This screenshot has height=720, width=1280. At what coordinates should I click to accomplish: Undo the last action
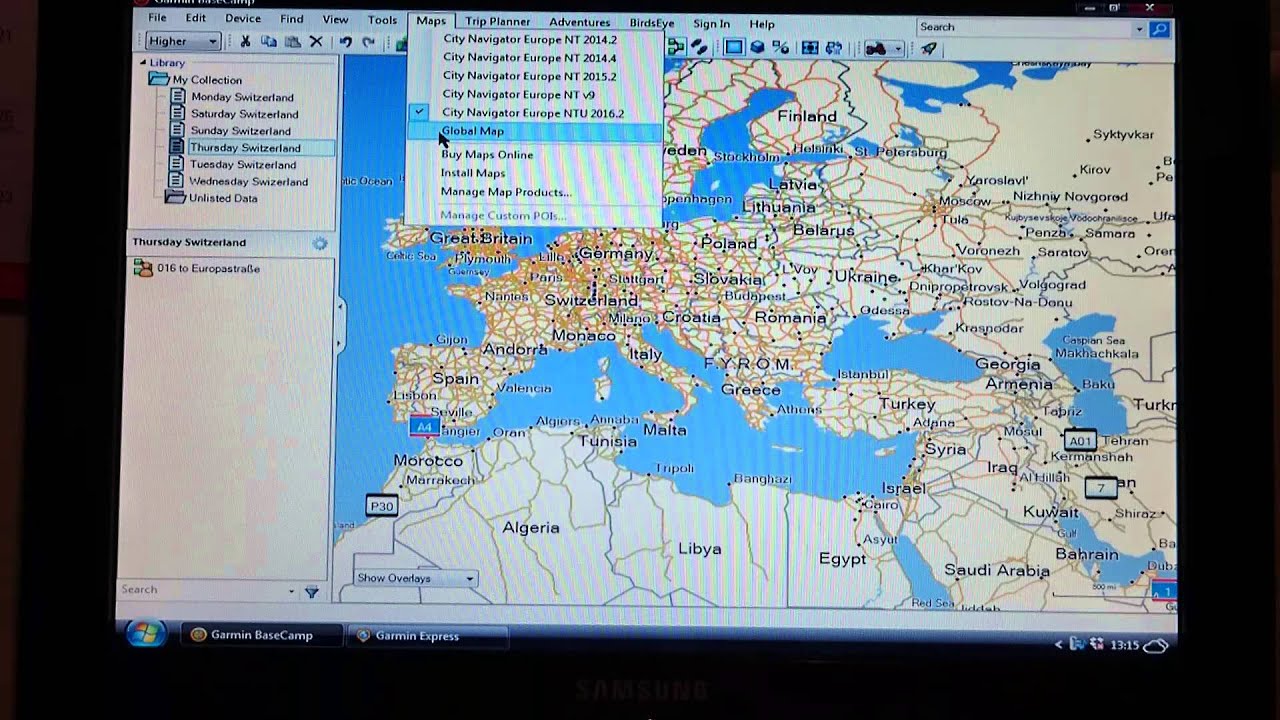[345, 42]
